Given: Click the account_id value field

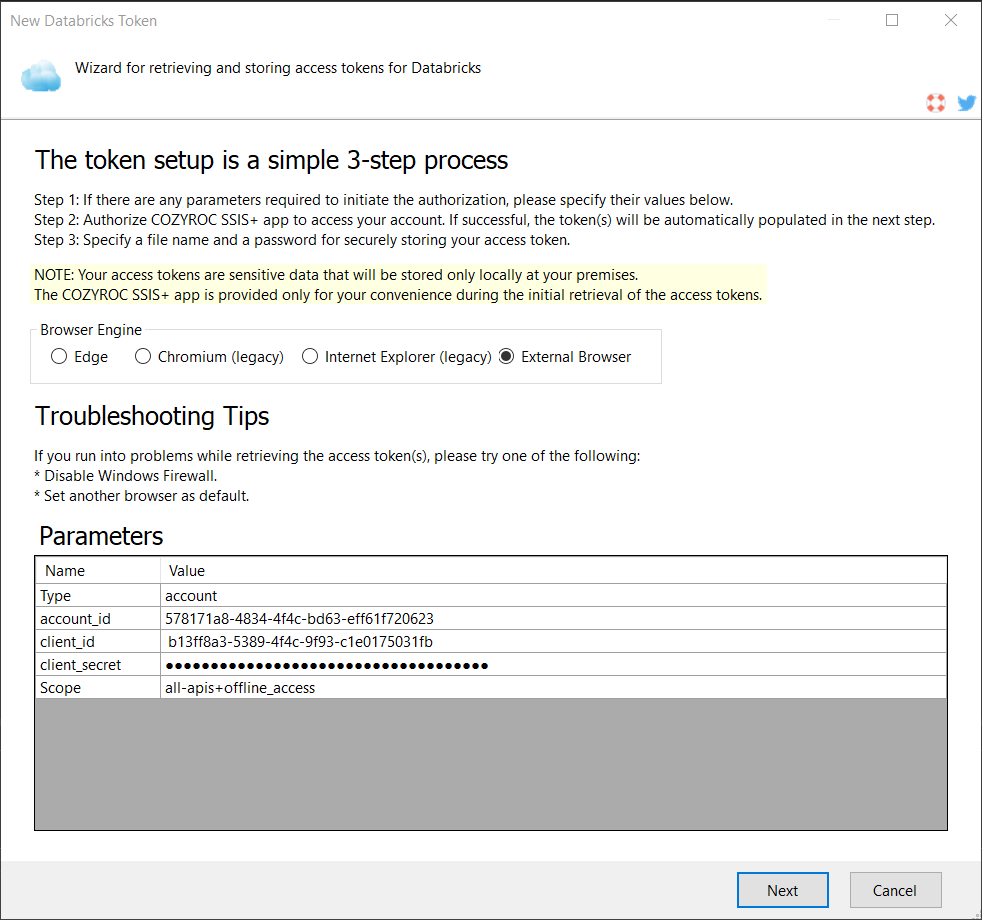Looking at the screenshot, I should pos(552,619).
